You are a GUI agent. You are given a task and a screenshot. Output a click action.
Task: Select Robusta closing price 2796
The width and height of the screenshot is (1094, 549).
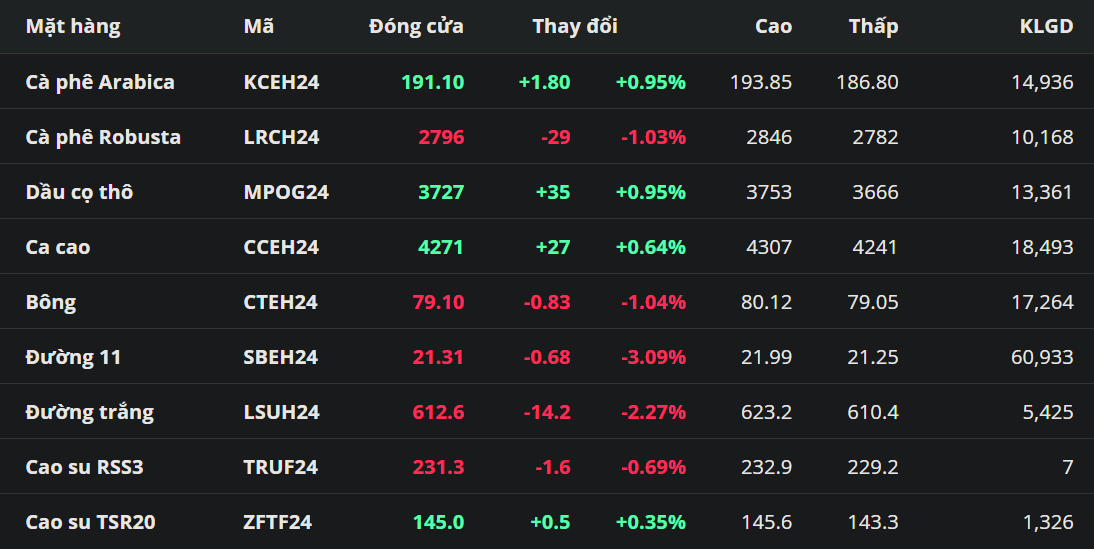tap(441, 137)
